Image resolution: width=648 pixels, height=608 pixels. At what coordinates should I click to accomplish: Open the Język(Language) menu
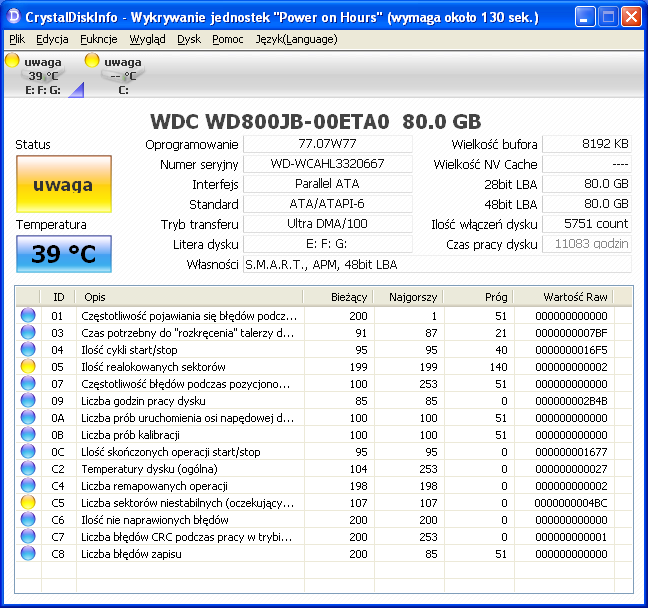click(x=296, y=39)
